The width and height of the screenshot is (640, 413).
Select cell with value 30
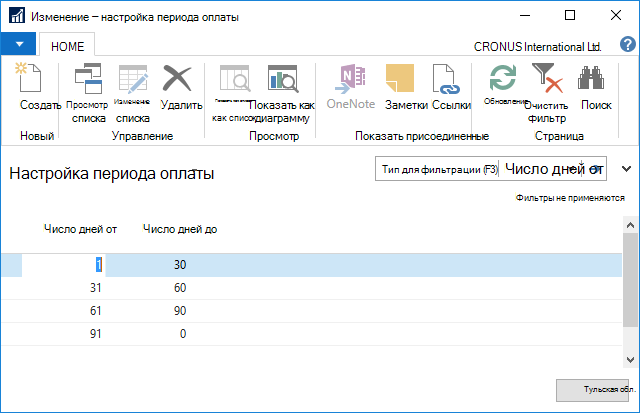[x=180, y=265]
